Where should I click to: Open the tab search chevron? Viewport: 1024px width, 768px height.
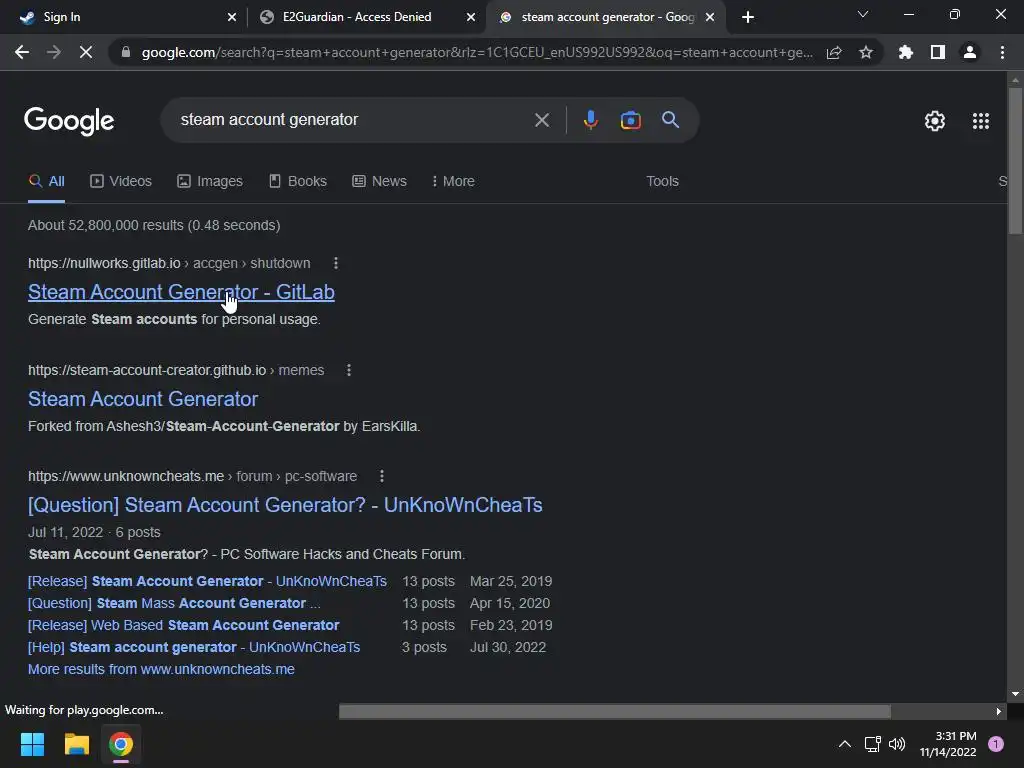tap(863, 14)
